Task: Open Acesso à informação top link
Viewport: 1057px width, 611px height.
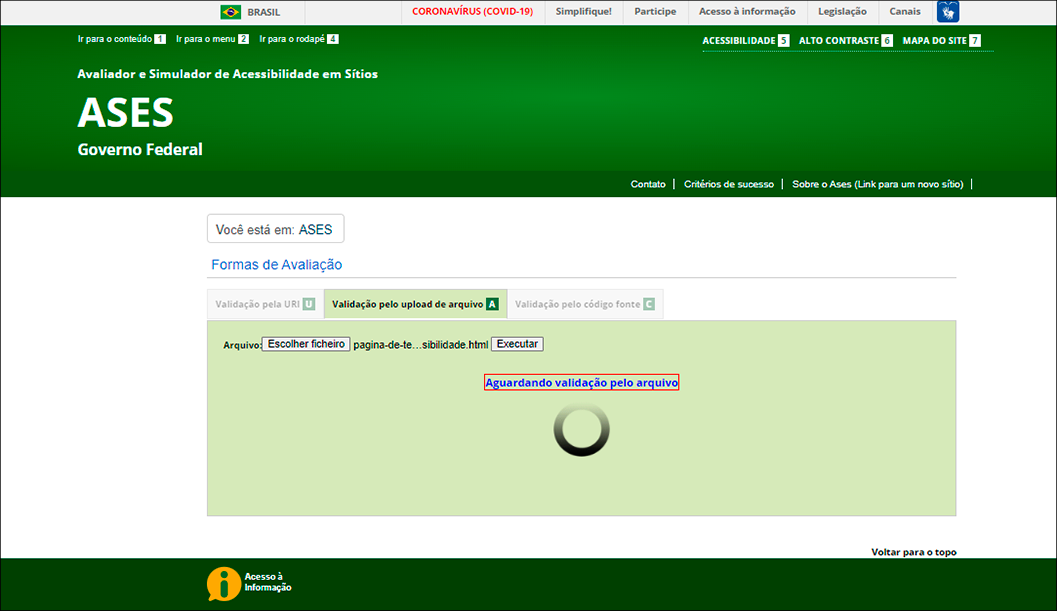Action: (x=747, y=12)
